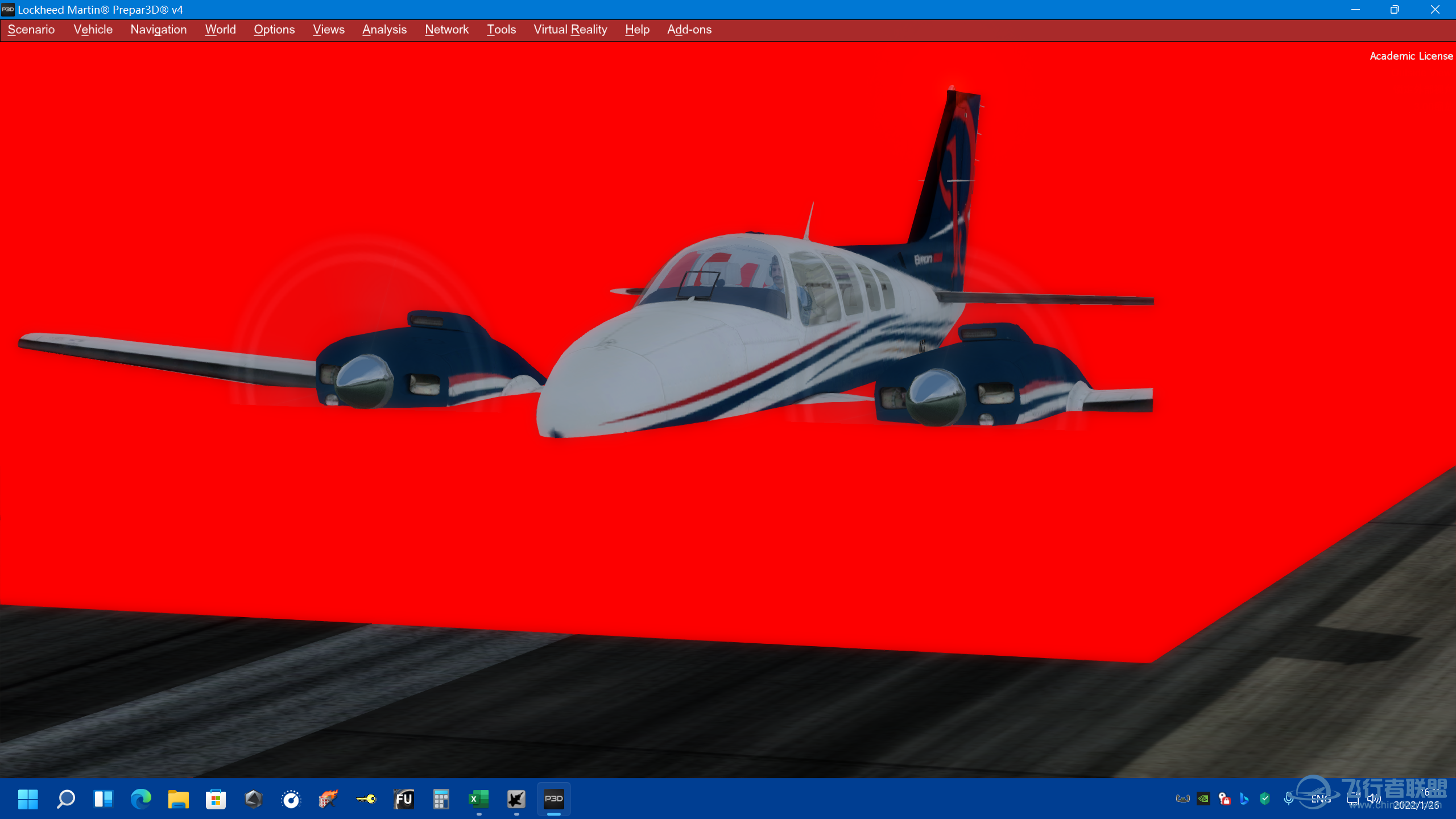Expand the Options menu
The width and height of the screenshot is (1456, 819).
pyautogui.click(x=274, y=30)
